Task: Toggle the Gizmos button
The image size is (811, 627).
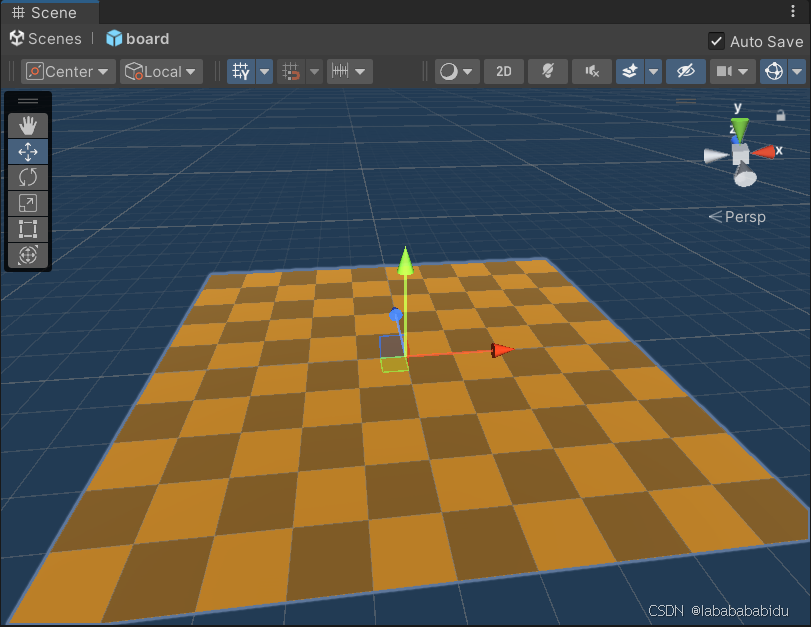Action: [x=774, y=71]
